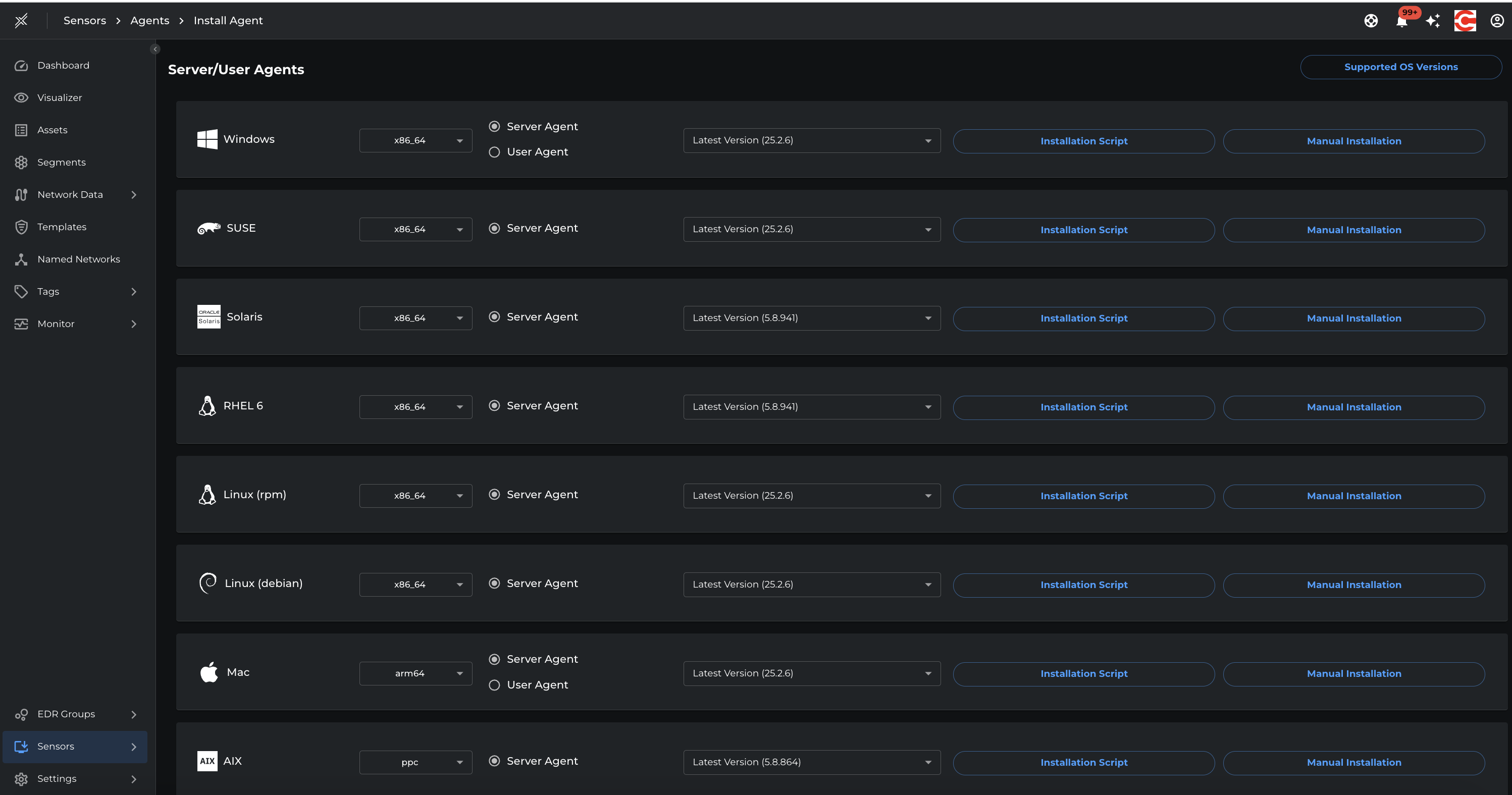Select User Agent for Mac
This screenshot has width=1512, height=795.
494,684
